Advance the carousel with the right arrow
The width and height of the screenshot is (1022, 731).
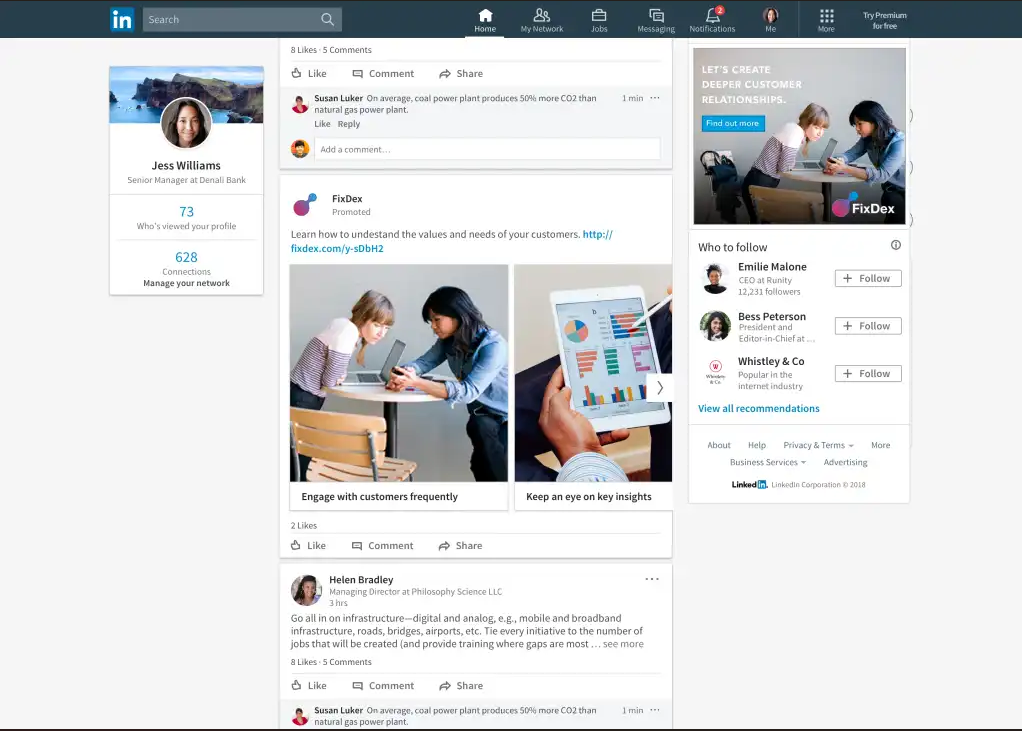coord(660,388)
